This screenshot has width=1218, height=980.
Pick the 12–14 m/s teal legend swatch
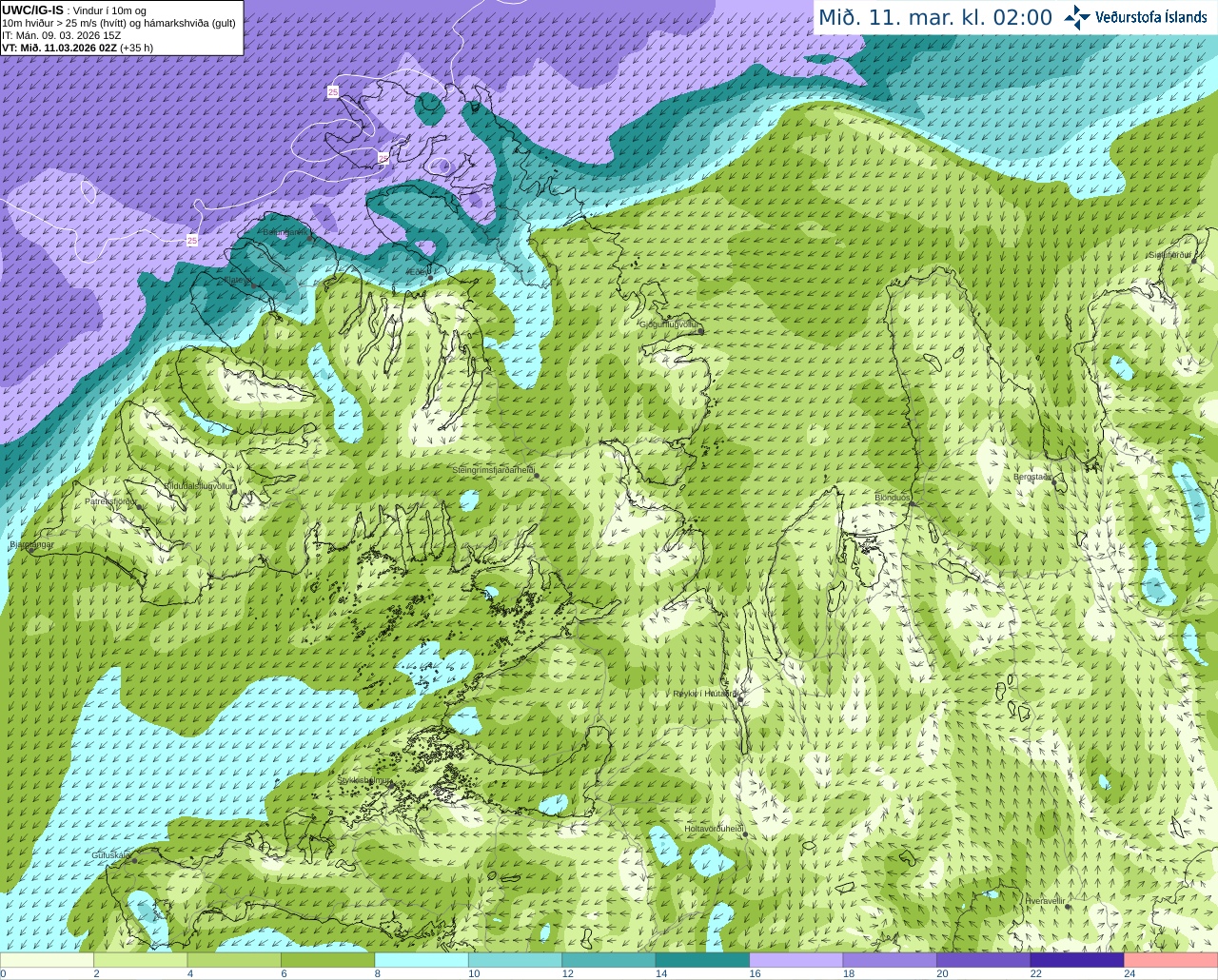(x=609, y=960)
